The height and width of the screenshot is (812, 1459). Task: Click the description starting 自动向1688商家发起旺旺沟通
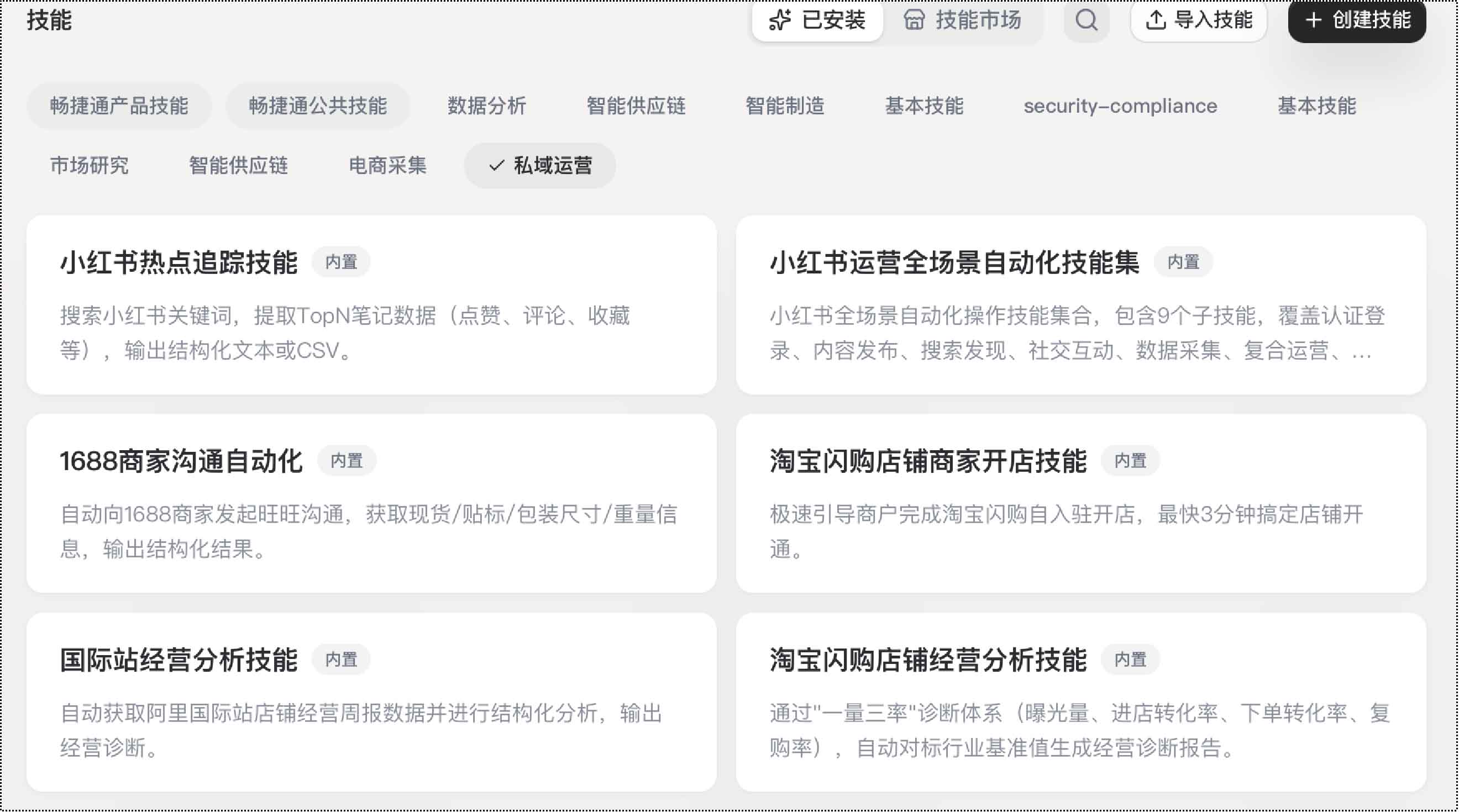pyautogui.click(x=369, y=532)
